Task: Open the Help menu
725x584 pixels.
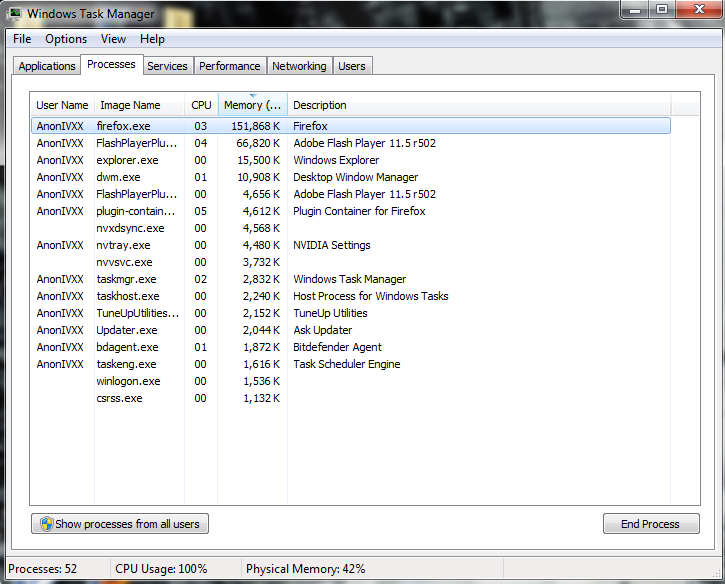Action: coord(152,39)
